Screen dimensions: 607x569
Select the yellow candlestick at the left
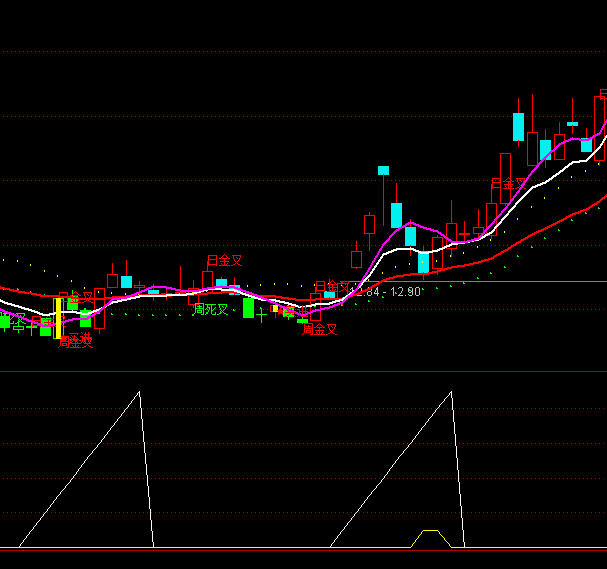[x=58, y=318]
